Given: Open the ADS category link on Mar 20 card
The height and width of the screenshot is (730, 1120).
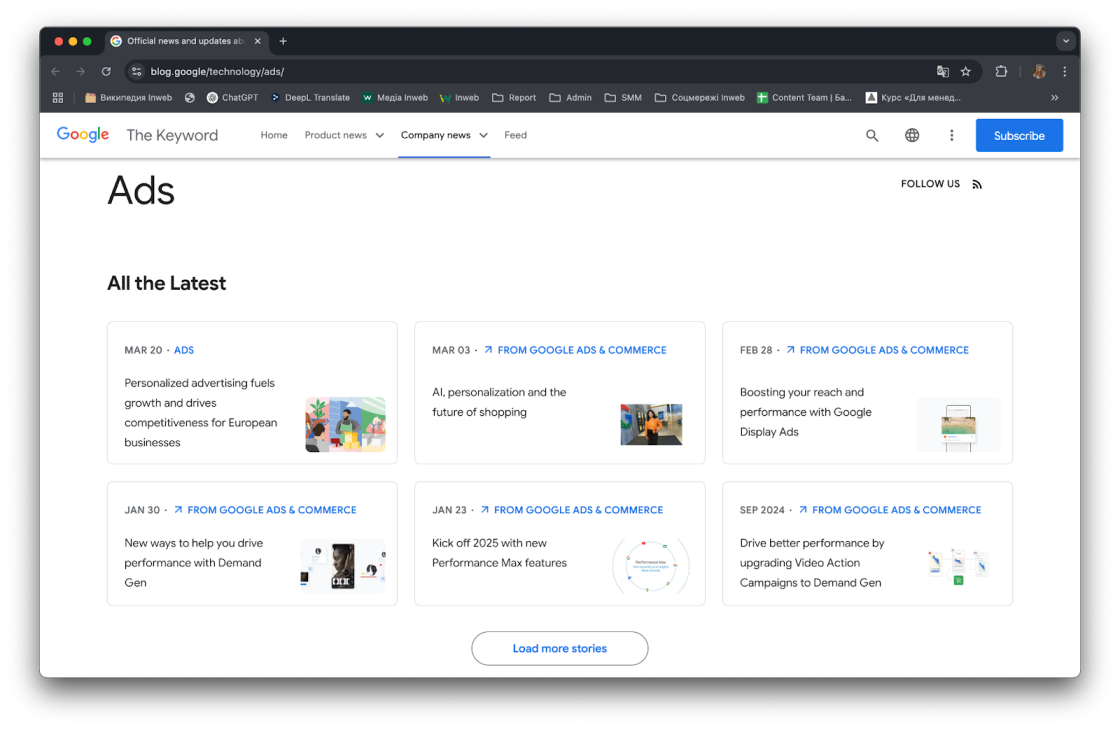Looking at the screenshot, I should pos(184,351).
